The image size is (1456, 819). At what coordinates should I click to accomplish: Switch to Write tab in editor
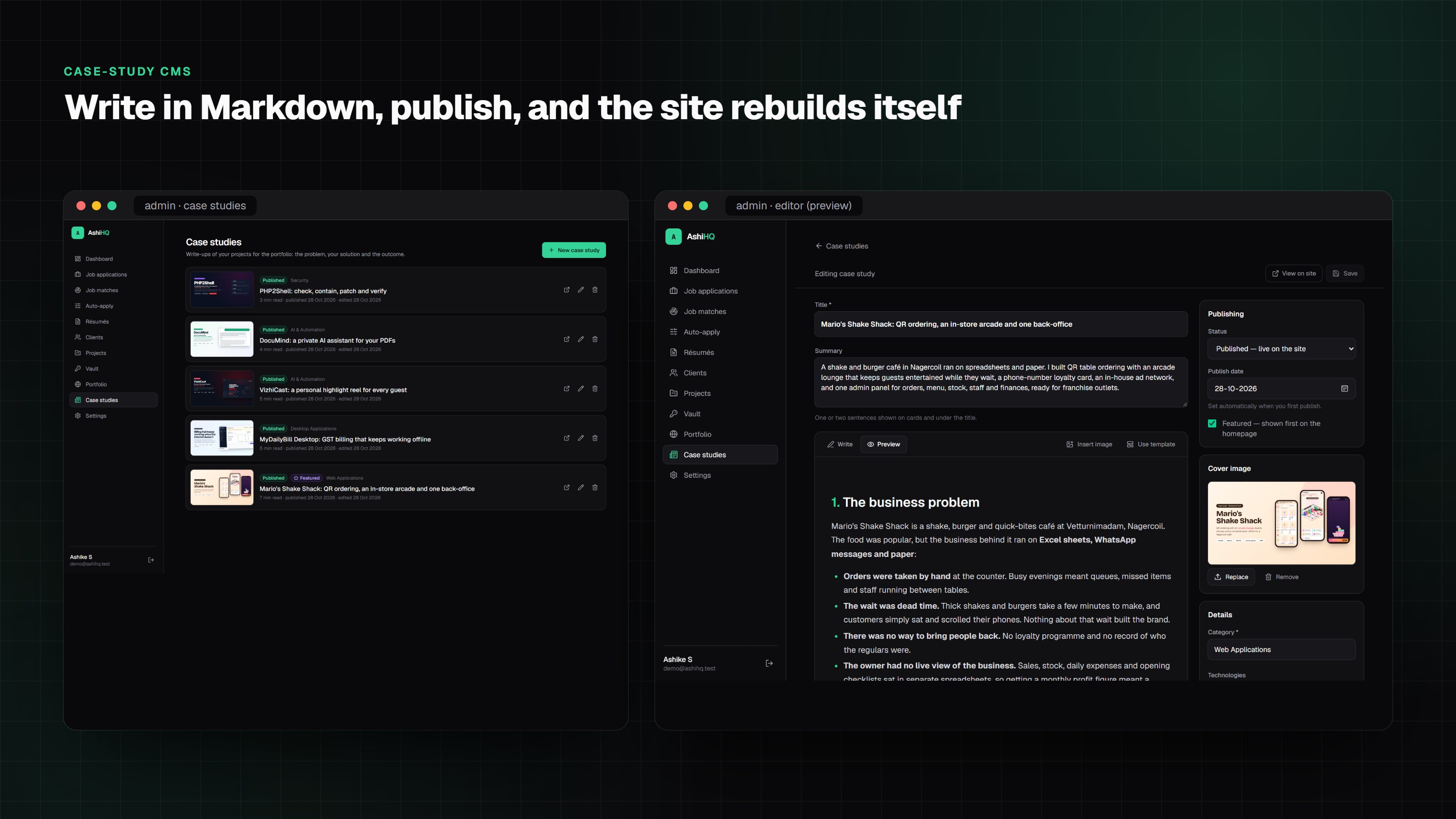840,444
